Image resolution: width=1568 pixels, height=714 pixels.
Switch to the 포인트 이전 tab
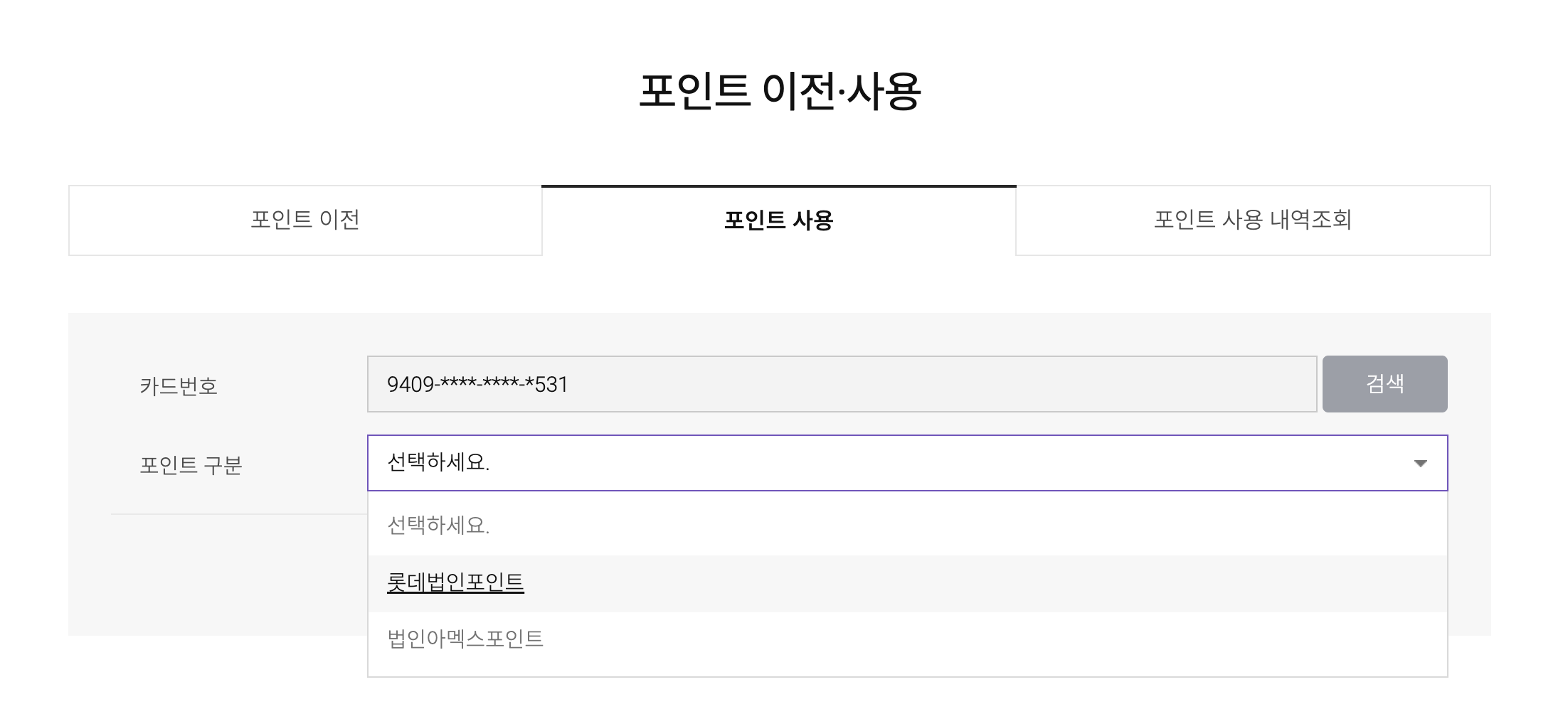[x=305, y=220]
